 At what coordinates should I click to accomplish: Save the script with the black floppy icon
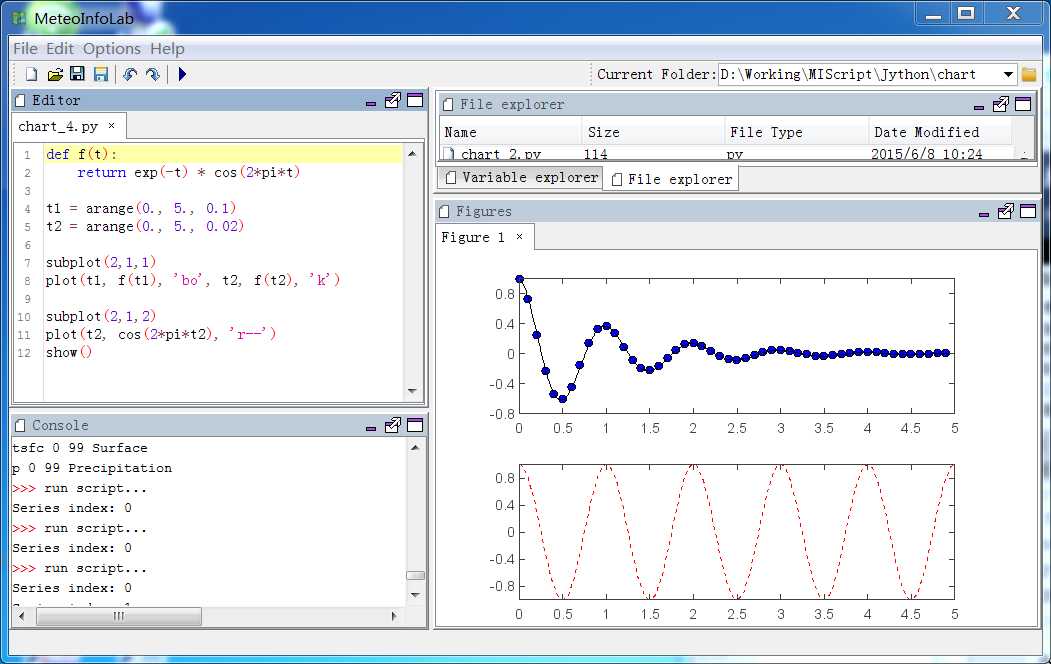[x=78, y=74]
